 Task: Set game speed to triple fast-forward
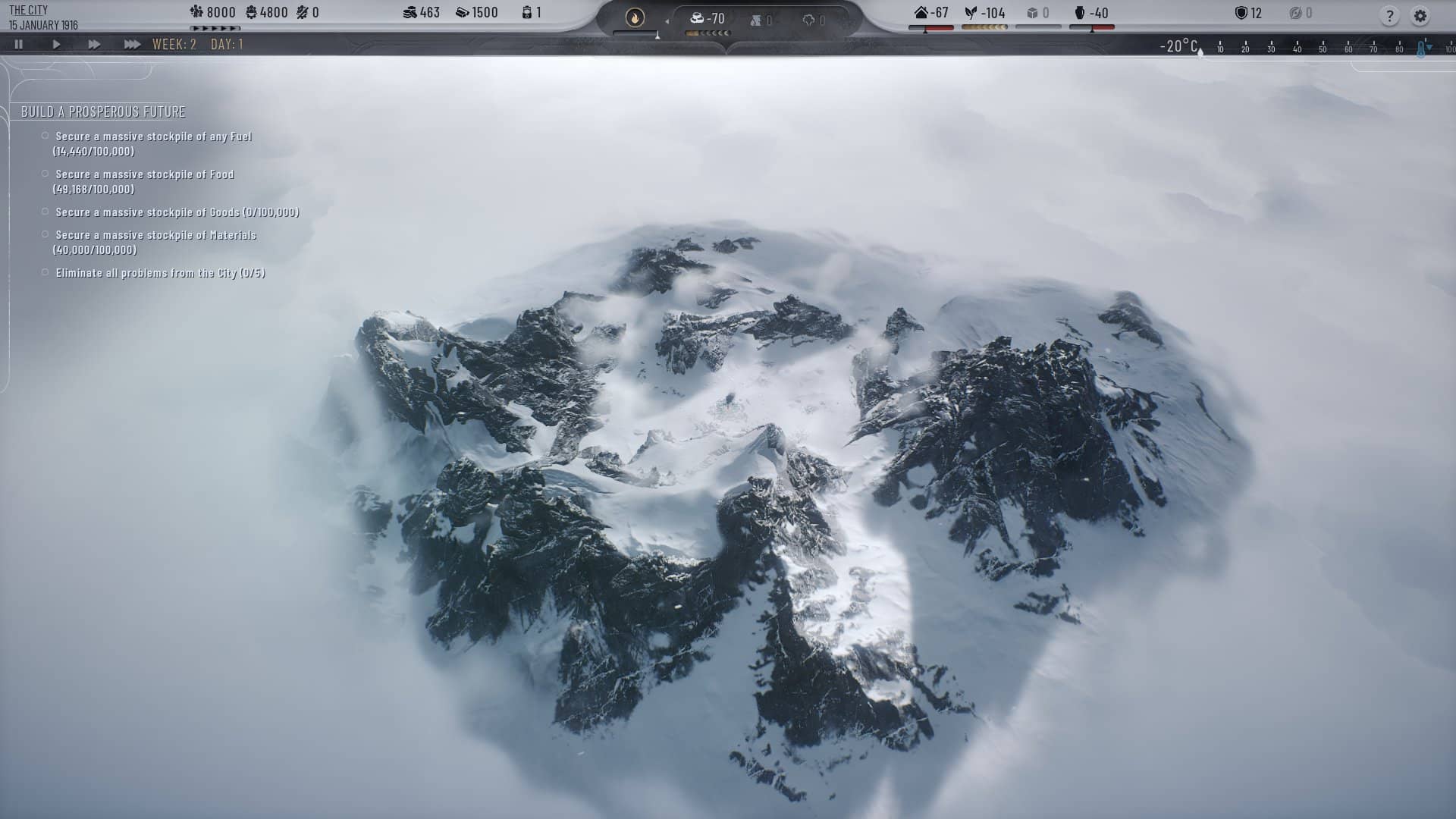point(132,45)
